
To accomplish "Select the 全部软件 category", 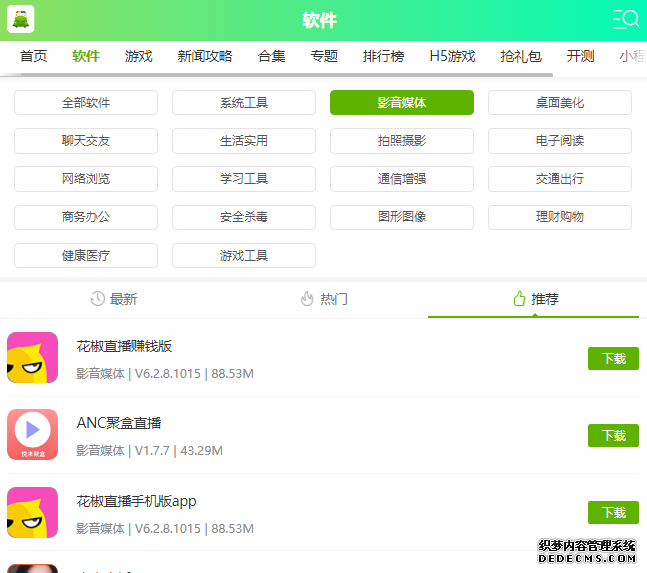I will [86, 103].
